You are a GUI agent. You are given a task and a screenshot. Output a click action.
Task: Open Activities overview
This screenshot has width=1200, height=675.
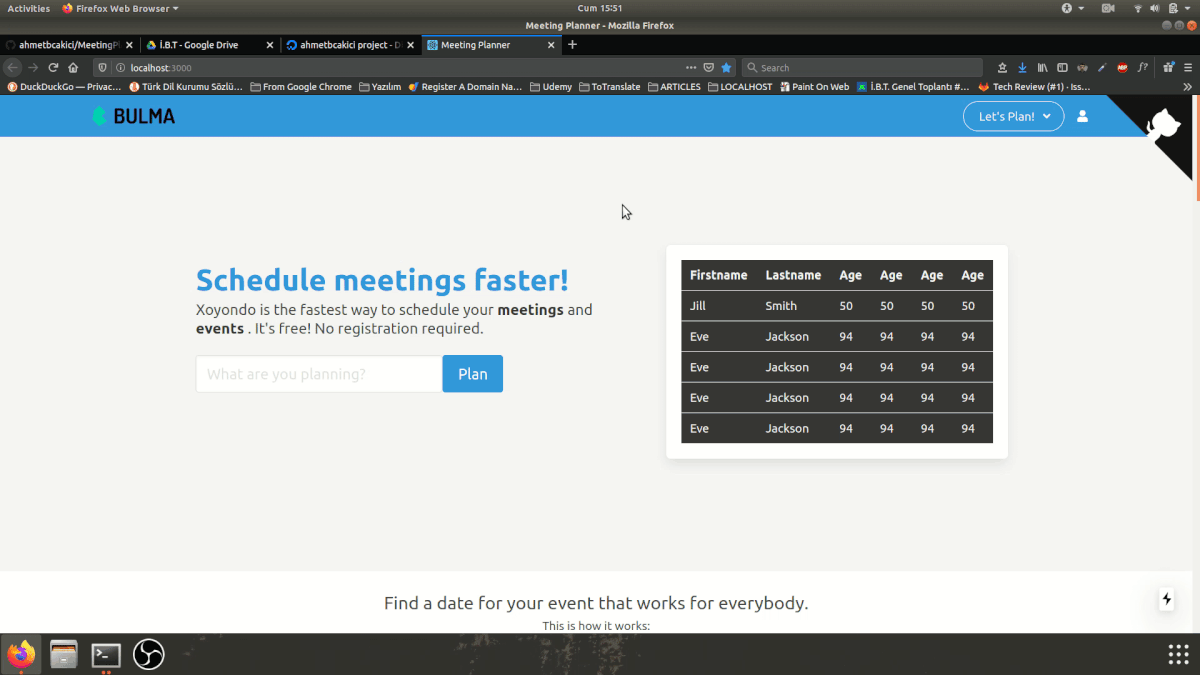tap(29, 8)
